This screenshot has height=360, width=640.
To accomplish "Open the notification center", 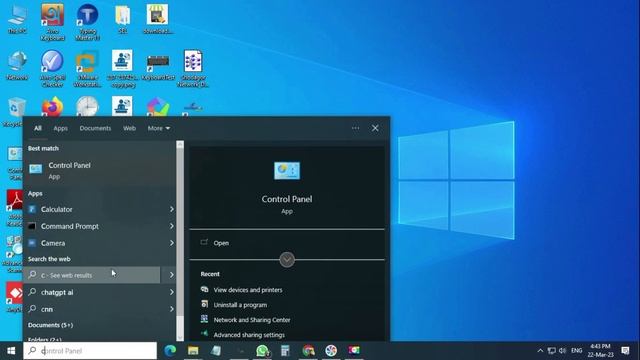I will [625, 351].
